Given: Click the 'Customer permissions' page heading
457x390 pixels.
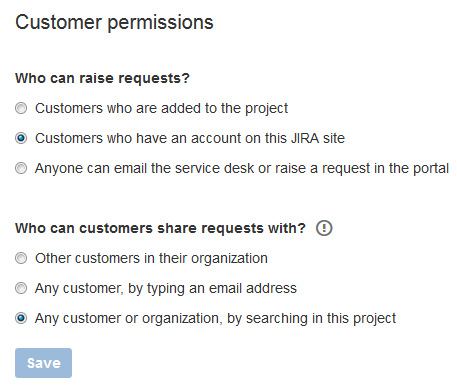Looking at the screenshot, I should click(114, 23).
